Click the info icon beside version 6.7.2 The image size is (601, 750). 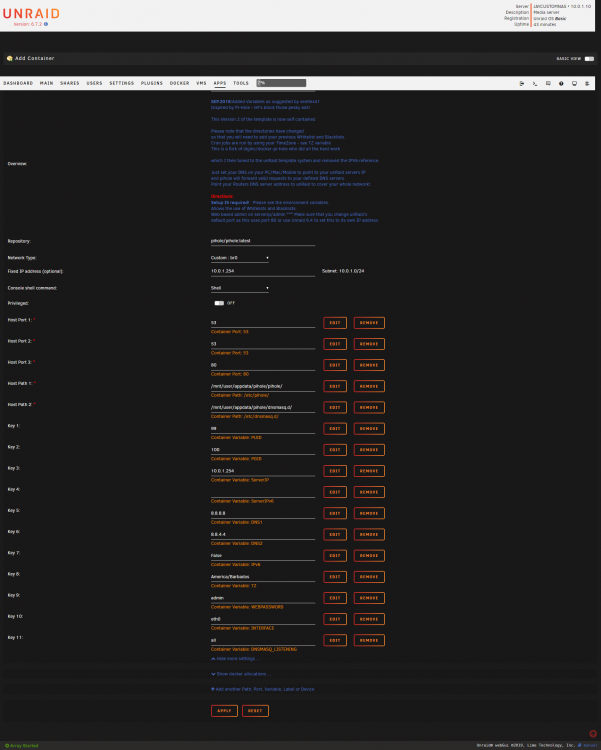pos(46,24)
